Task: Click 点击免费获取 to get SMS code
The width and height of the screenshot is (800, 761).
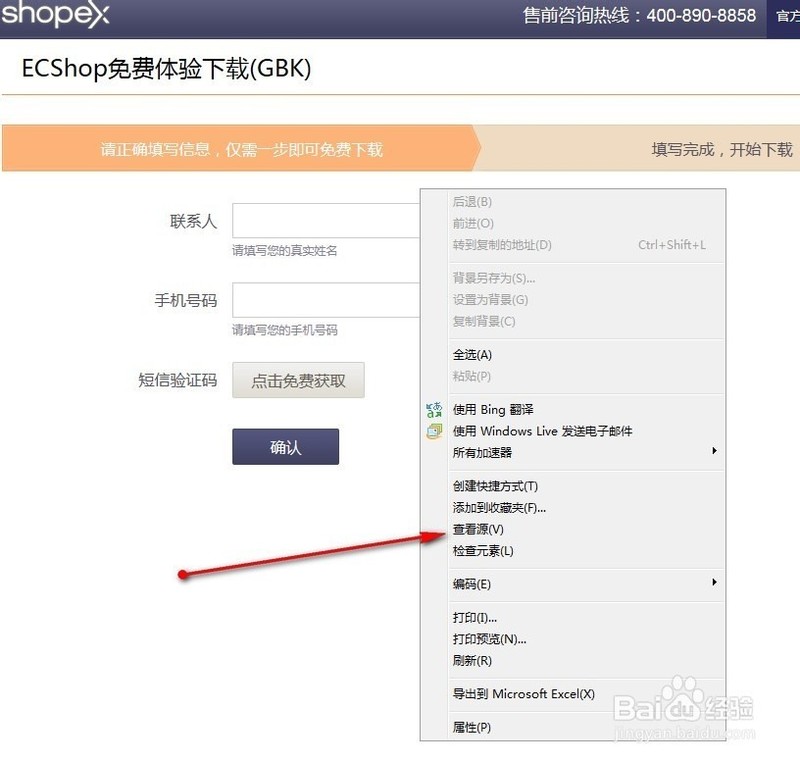Action: [298, 380]
